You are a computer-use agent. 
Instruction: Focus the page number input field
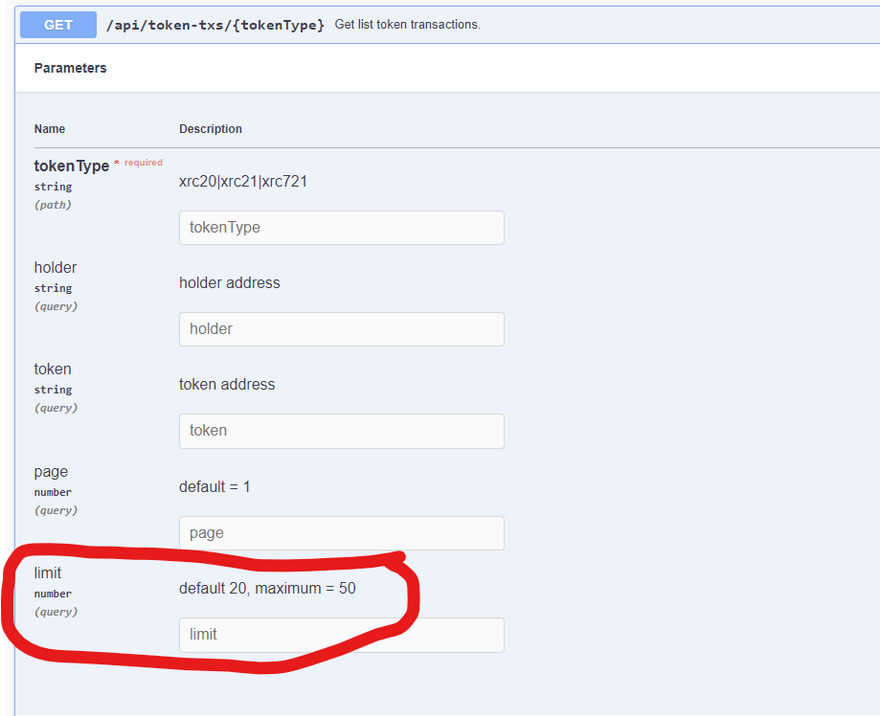tap(341, 533)
